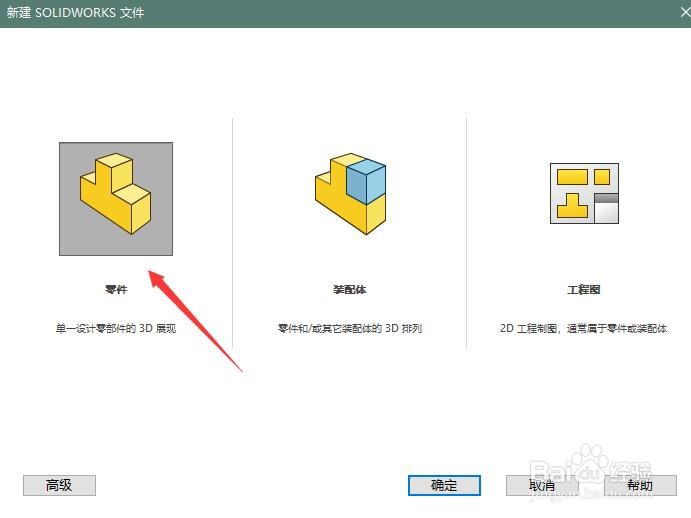The width and height of the screenshot is (691, 518).
Task: Close the 新建 SOLIDWORKS 文件 dialog
Action: [684, 12]
